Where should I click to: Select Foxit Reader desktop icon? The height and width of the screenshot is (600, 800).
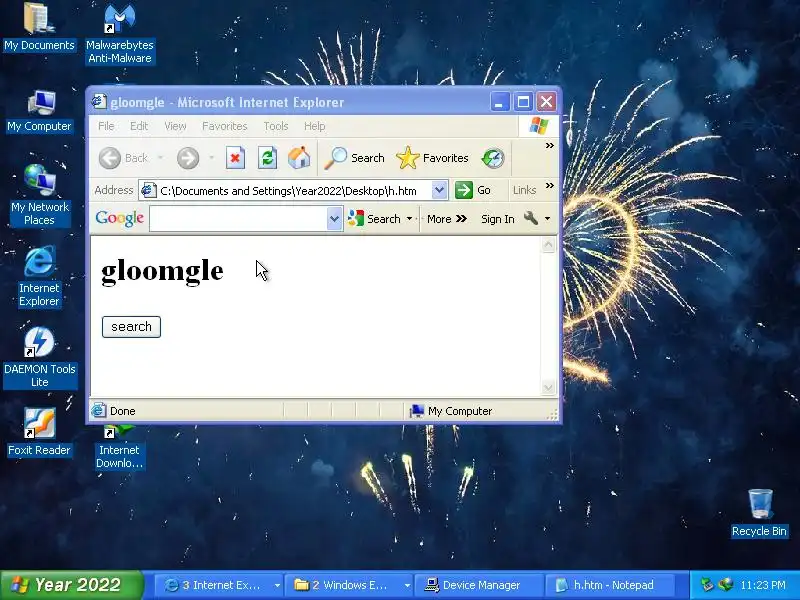pos(39,432)
